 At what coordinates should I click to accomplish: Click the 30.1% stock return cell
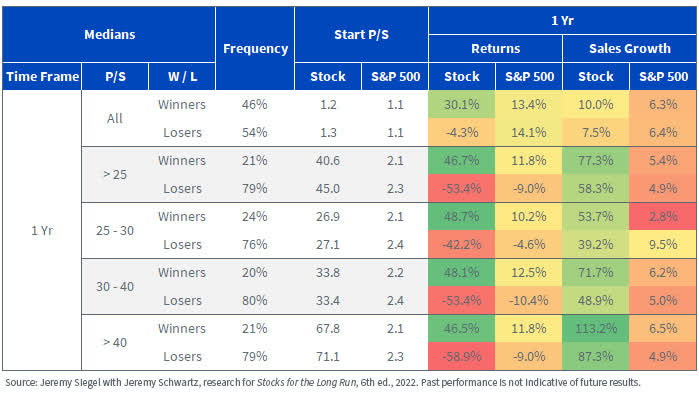(461, 105)
